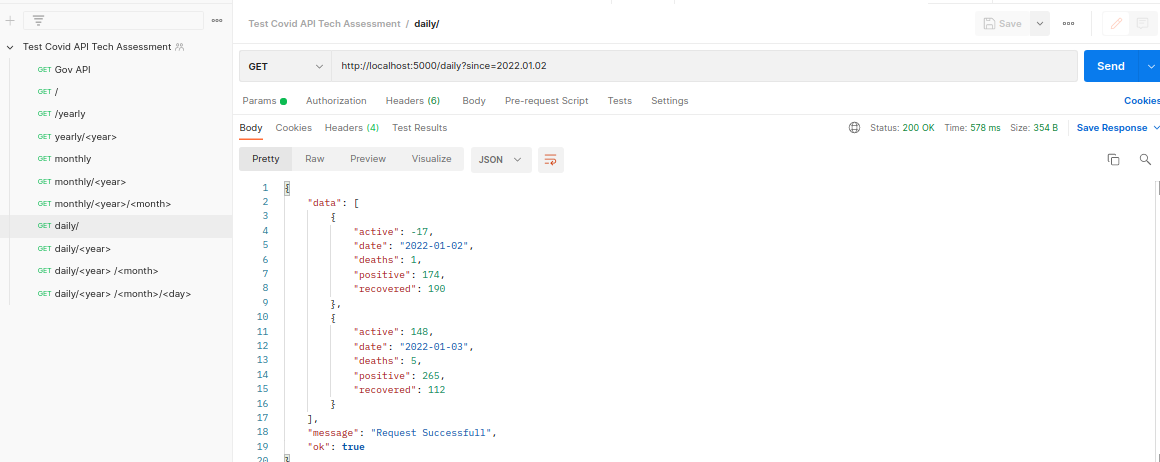Open the Save options dropdown arrow
1160x462 pixels.
(x=1039, y=24)
